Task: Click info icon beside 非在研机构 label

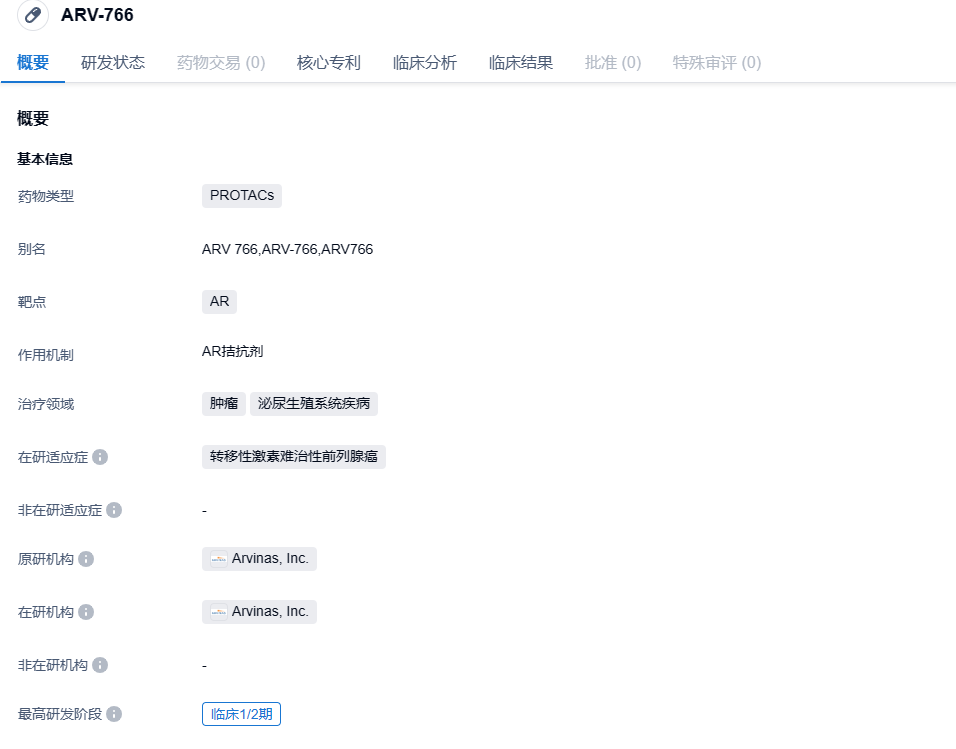Action: (x=100, y=665)
